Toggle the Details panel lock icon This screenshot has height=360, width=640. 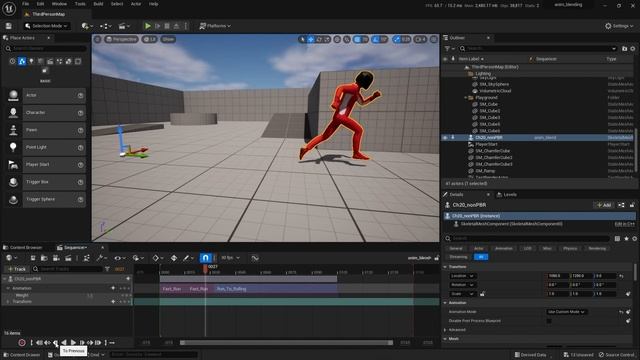pyautogui.click(x=632, y=205)
